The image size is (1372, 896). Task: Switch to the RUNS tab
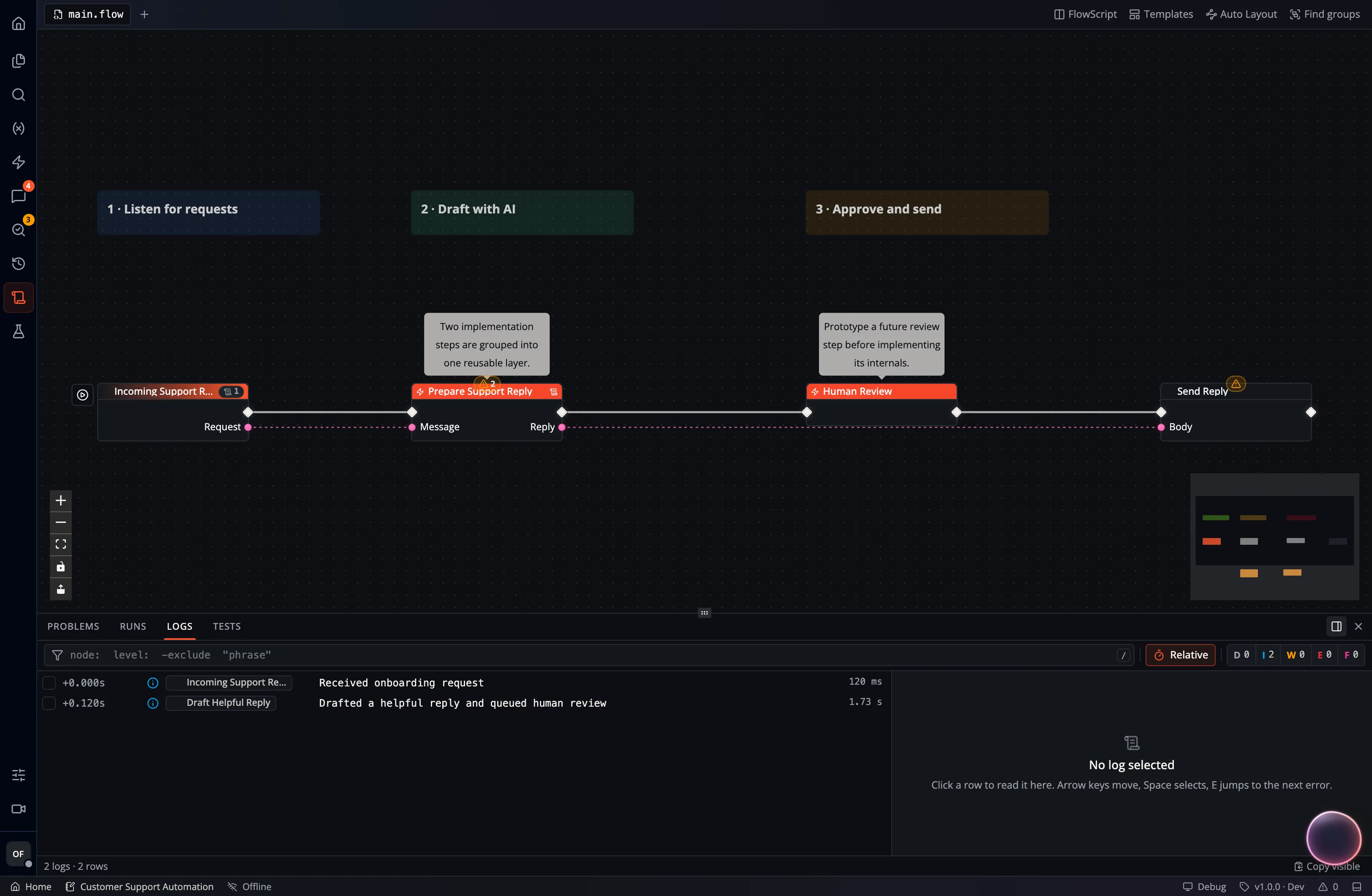pyautogui.click(x=133, y=626)
